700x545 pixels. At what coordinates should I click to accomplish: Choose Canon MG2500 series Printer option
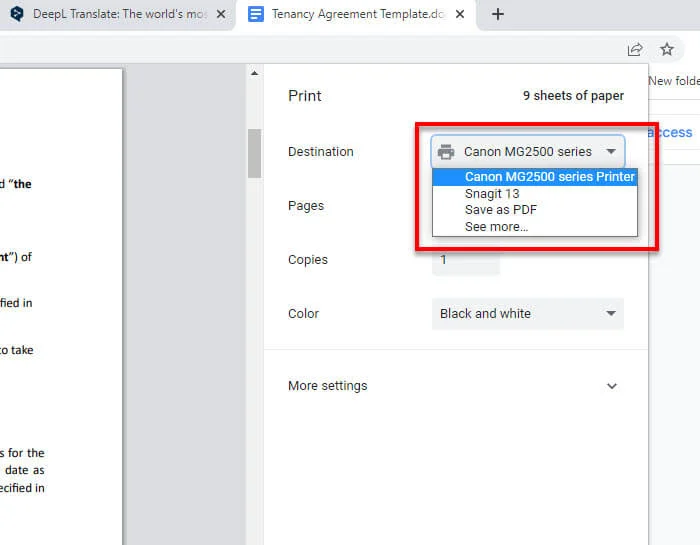[x=535, y=177]
